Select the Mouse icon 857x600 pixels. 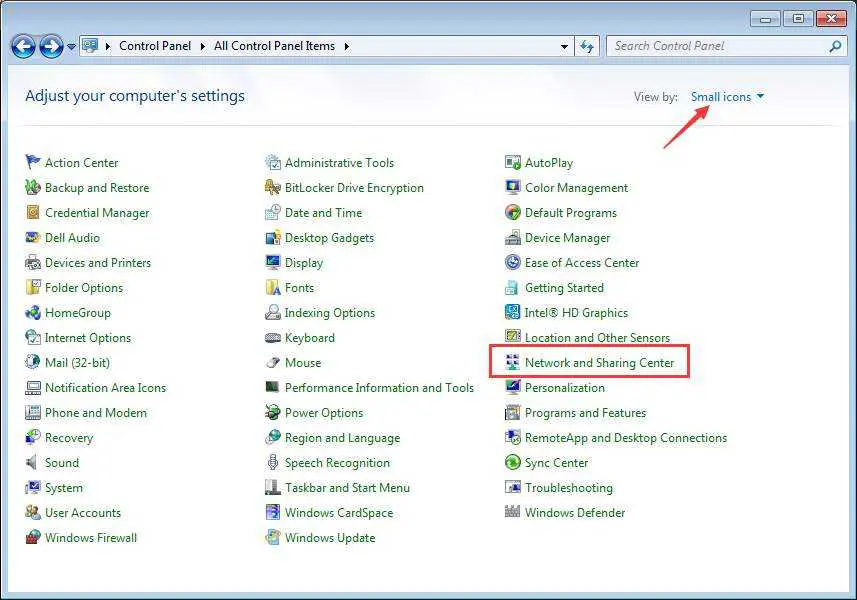click(303, 362)
